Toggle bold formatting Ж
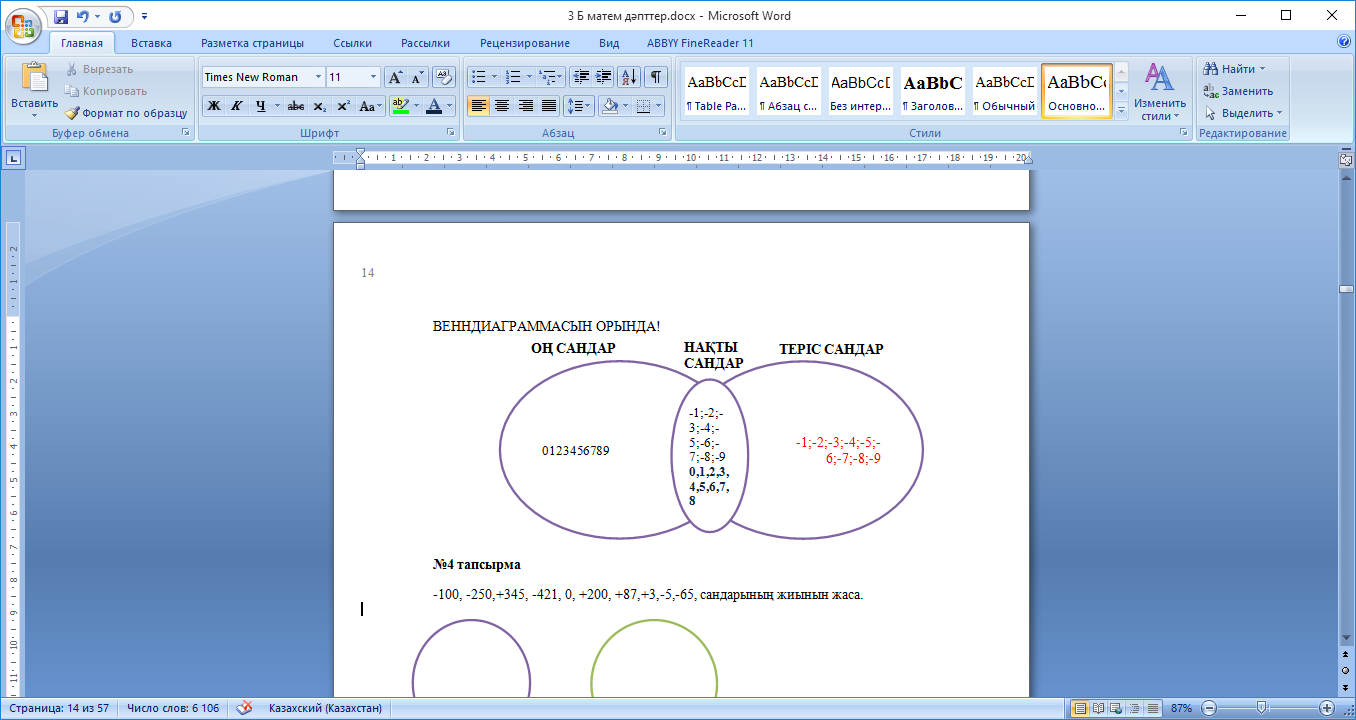Screen dimensions: 1356x720 coord(213,106)
